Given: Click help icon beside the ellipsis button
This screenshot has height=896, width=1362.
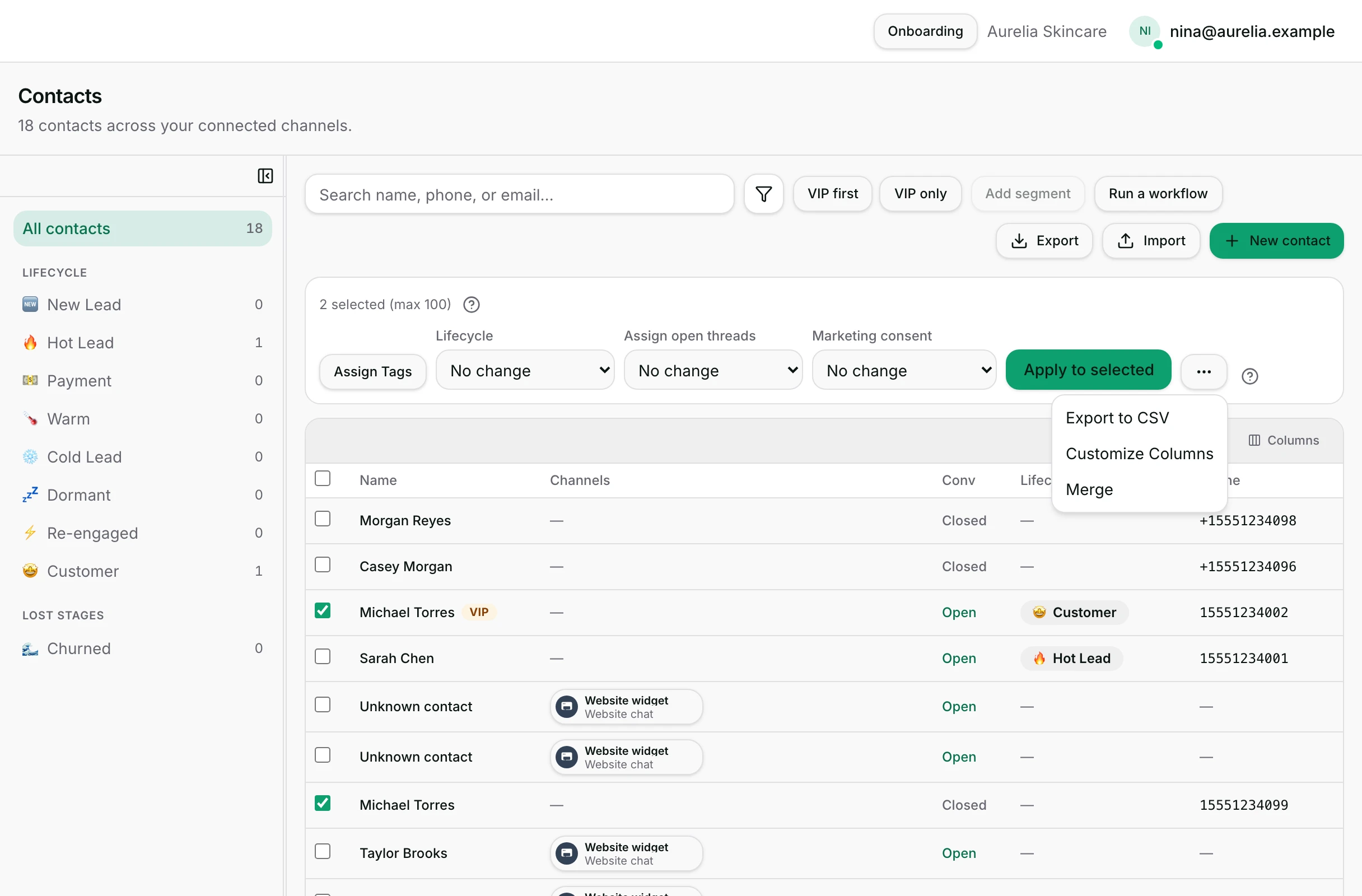Looking at the screenshot, I should click(1249, 376).
